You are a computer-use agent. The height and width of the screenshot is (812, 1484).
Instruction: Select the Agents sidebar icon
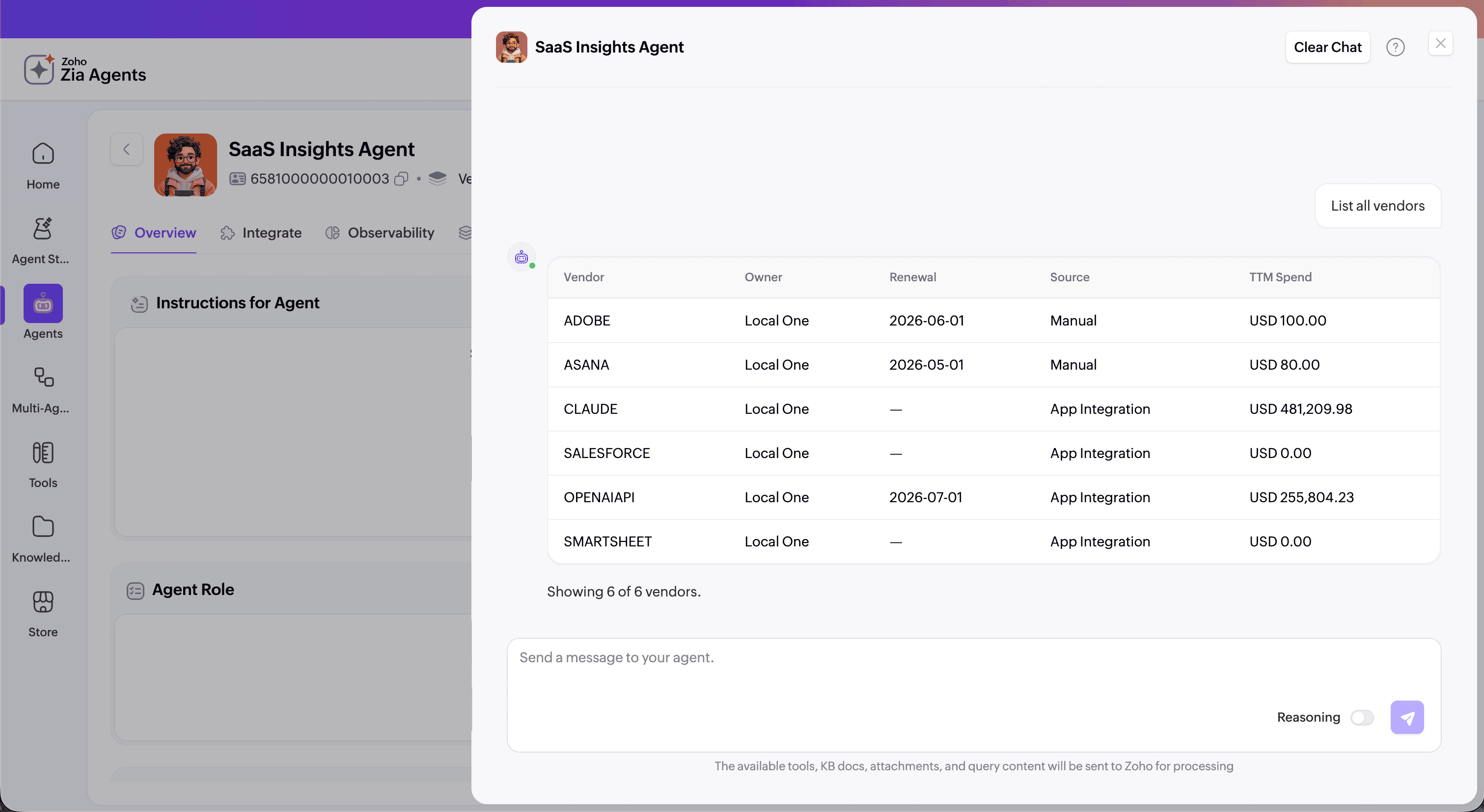(x=43, y=303)
